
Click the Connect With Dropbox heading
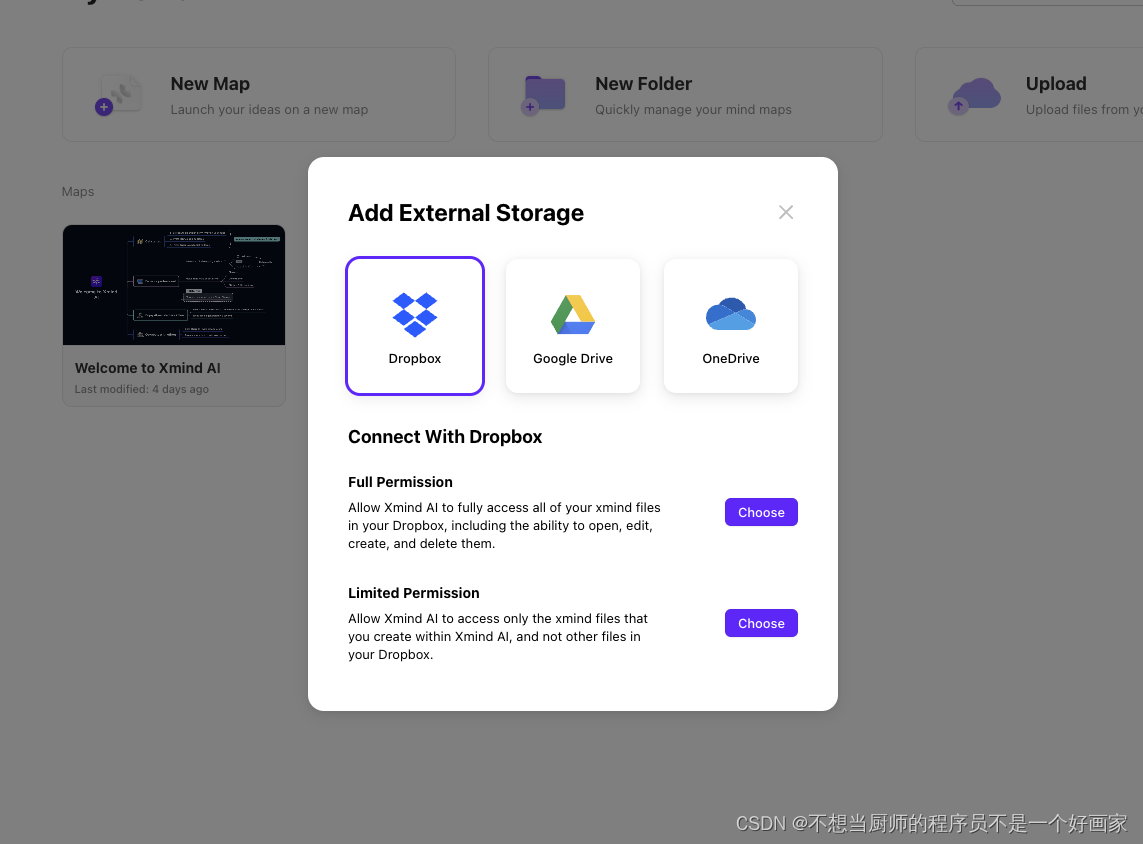[x=445, y=437]
